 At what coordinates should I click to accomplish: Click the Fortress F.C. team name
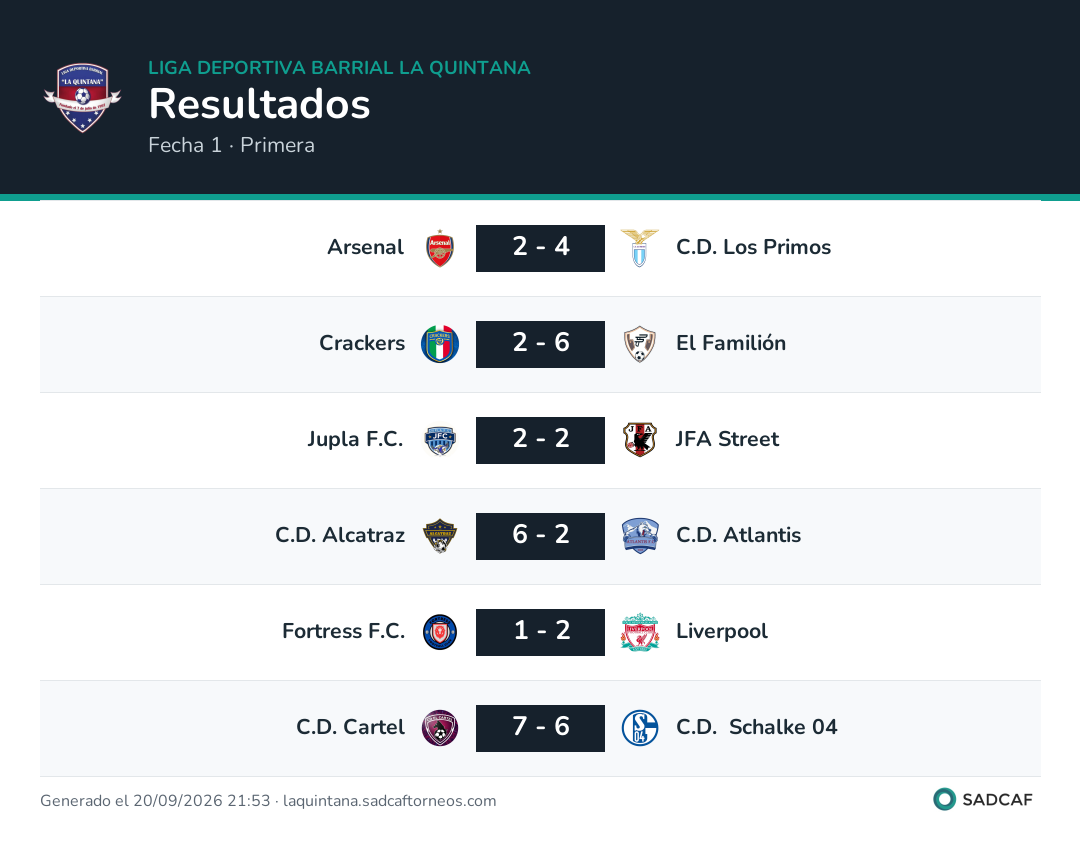tap(343, 631)
